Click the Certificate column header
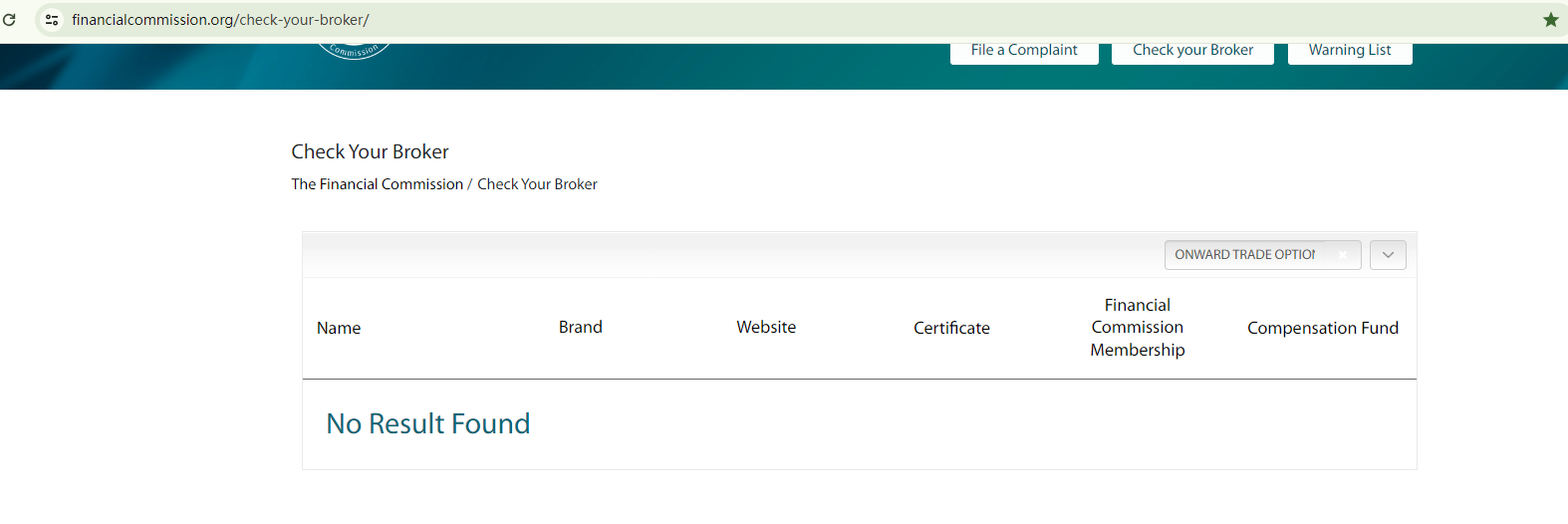Image resolution: width=1568 pixels, height=524 pixels. click(951, 328)
